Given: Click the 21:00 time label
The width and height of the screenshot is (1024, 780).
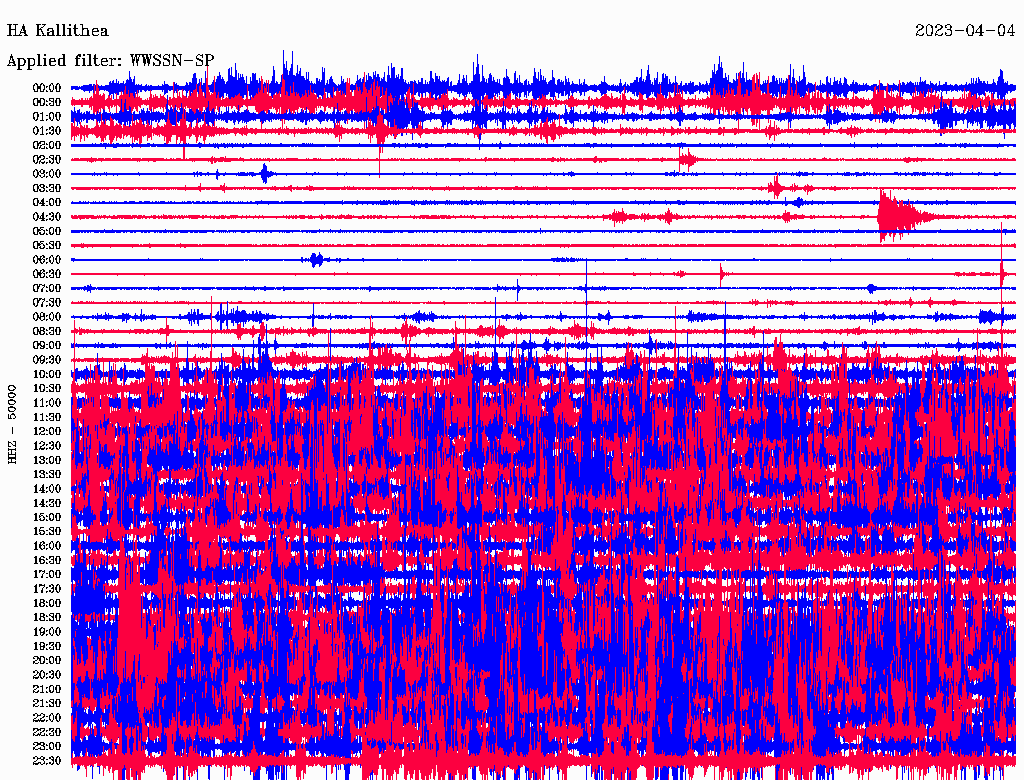Looking at the screenshot, I should 47,689.
